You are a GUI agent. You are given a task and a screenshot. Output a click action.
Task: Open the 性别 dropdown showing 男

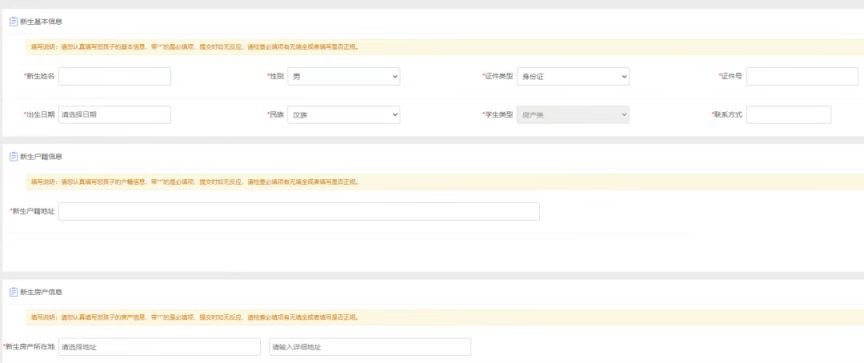[344, 77]
